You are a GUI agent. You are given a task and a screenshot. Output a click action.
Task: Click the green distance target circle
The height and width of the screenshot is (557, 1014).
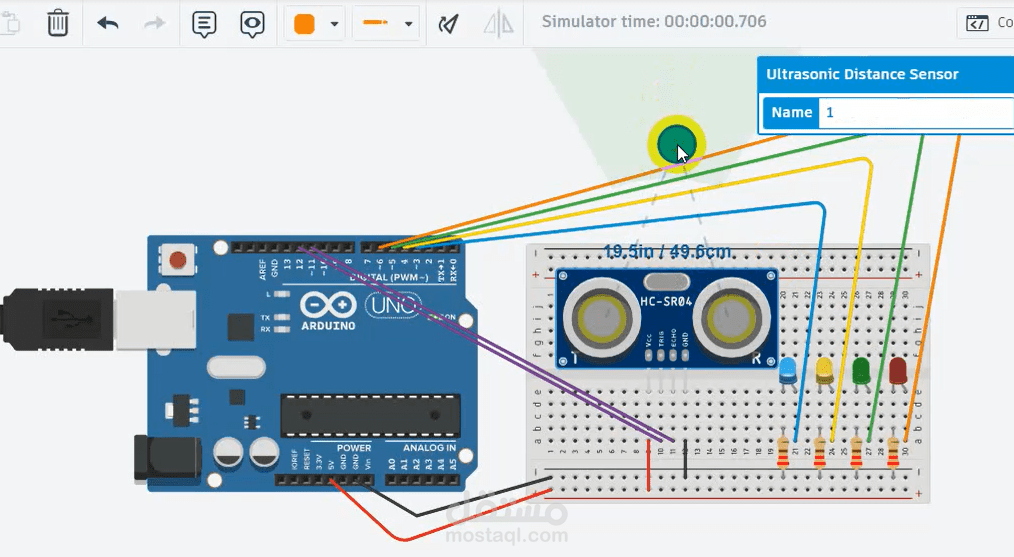[x=676, y=144]
